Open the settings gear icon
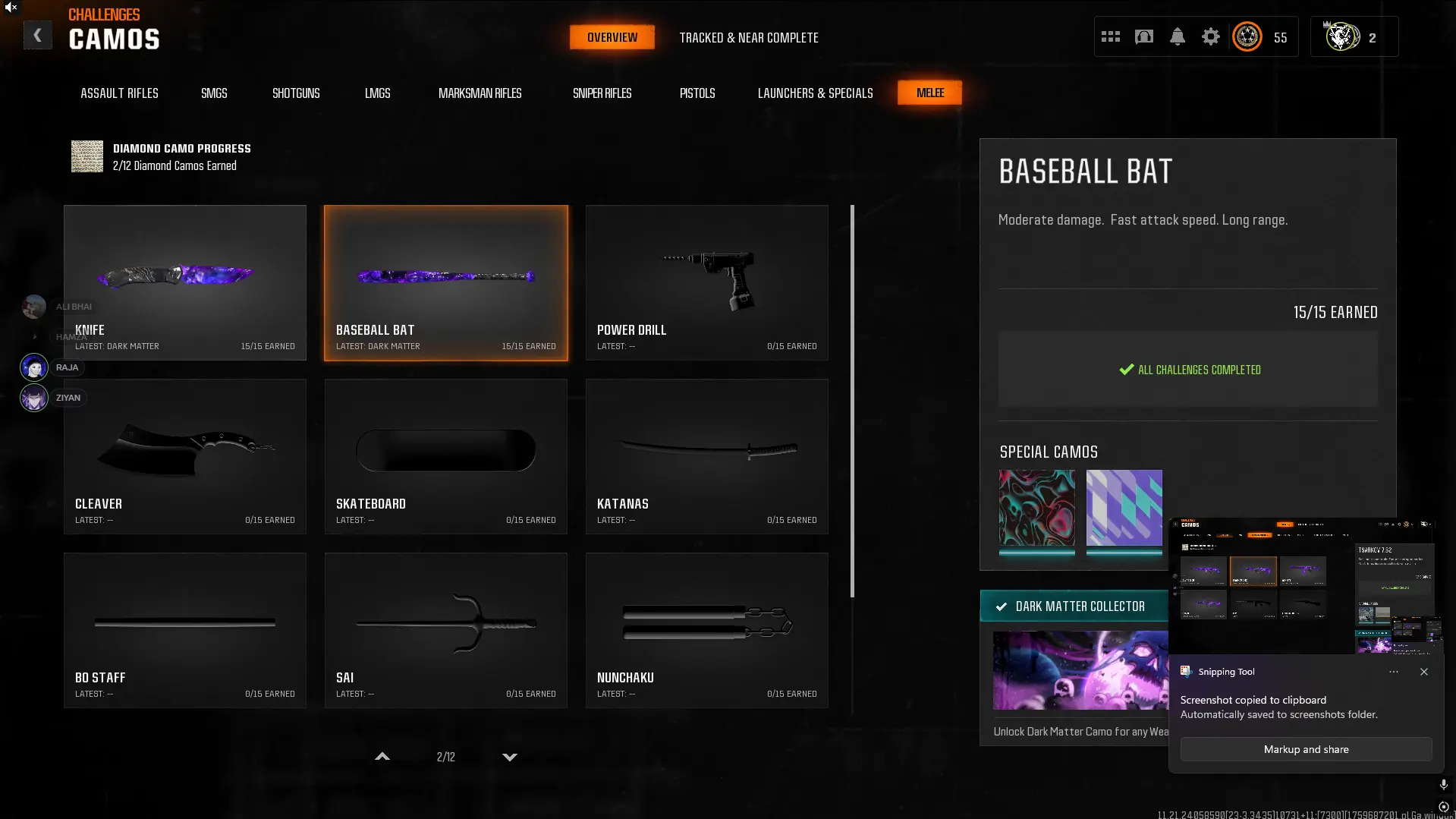 (x=1211, y=36)
